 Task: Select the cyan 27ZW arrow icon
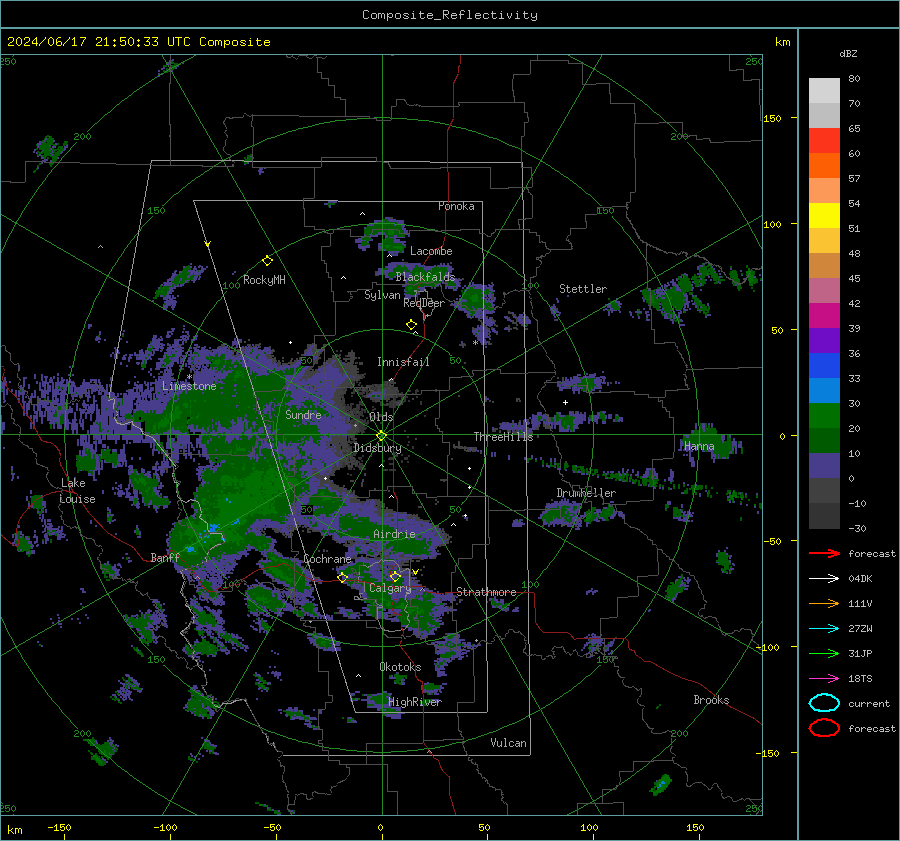(824, 629)
